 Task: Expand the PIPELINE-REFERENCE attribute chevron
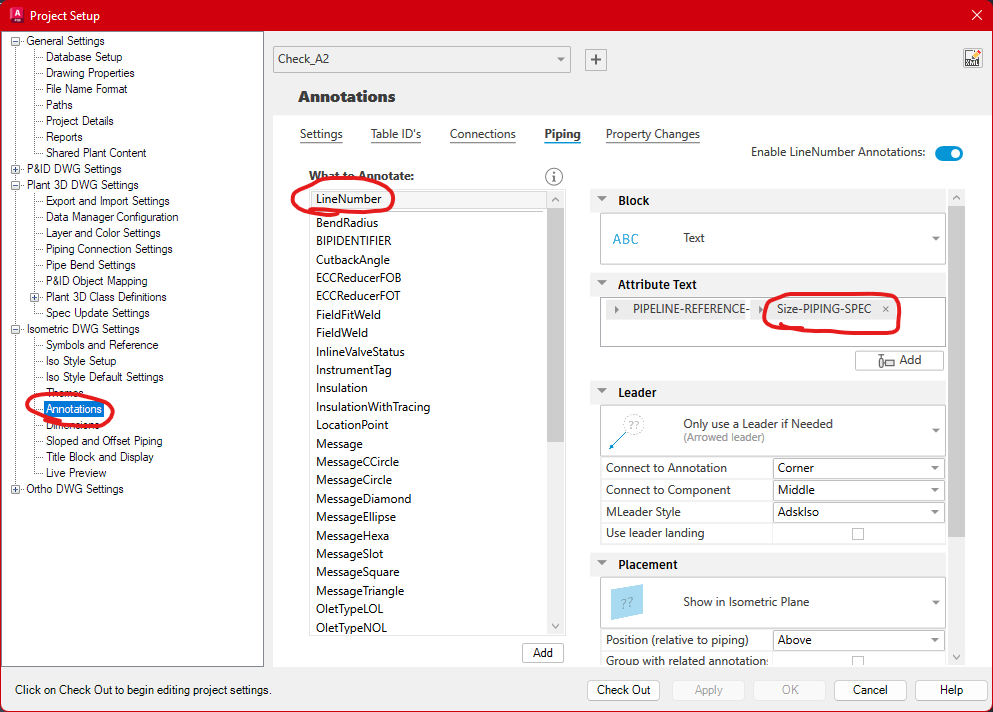click(617, 308)
